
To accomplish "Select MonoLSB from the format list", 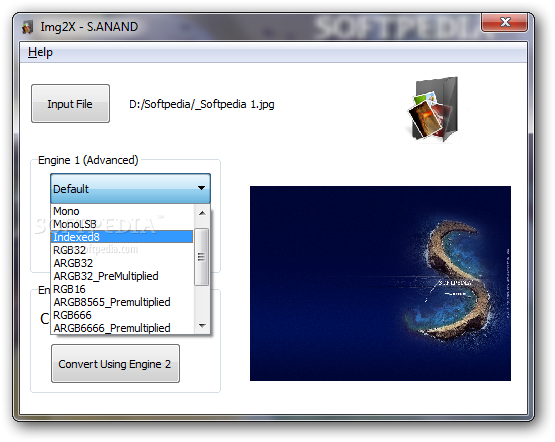I will (x=122, y=224).
